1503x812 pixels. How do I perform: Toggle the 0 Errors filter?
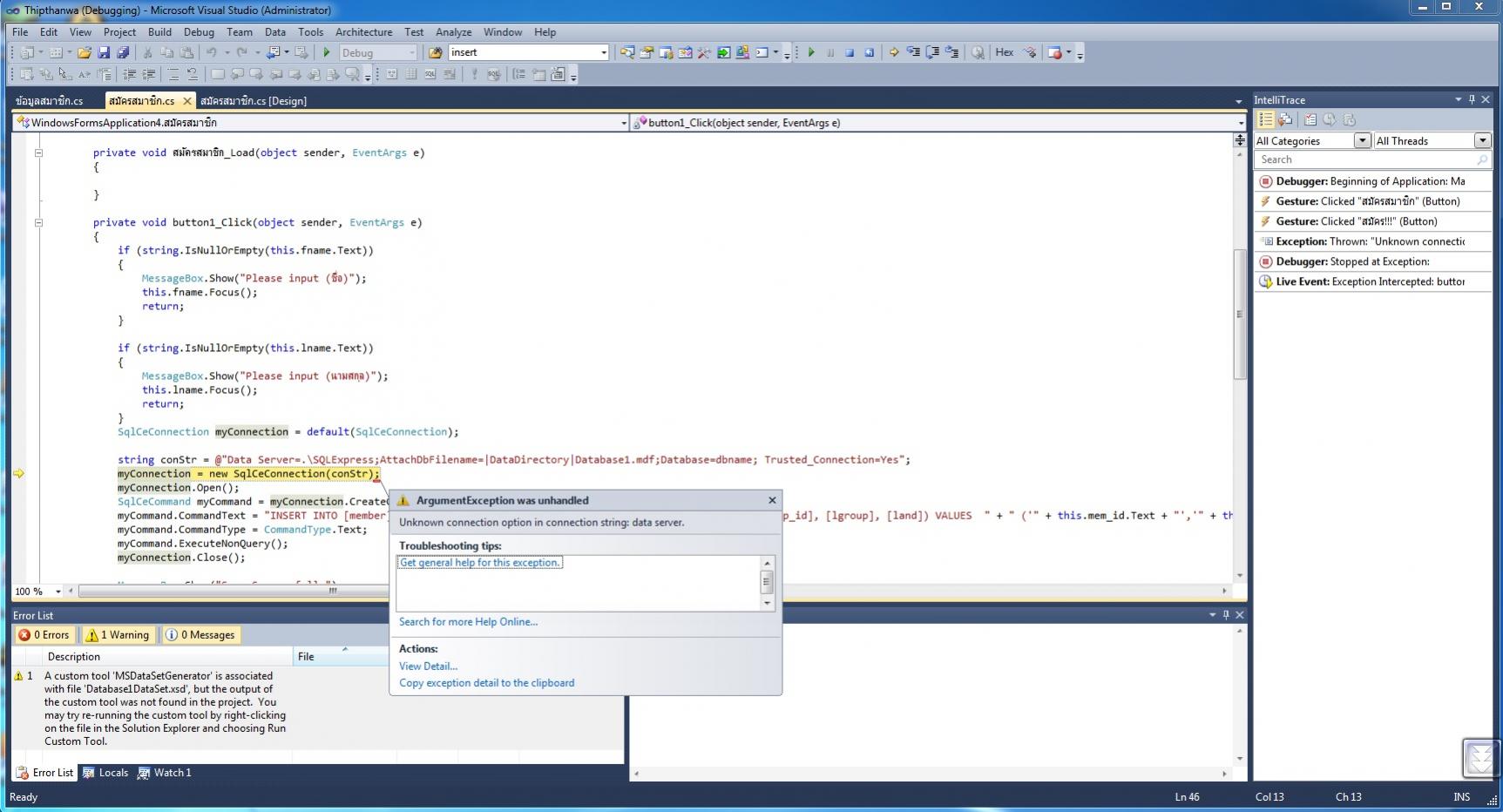click(44, 635)
